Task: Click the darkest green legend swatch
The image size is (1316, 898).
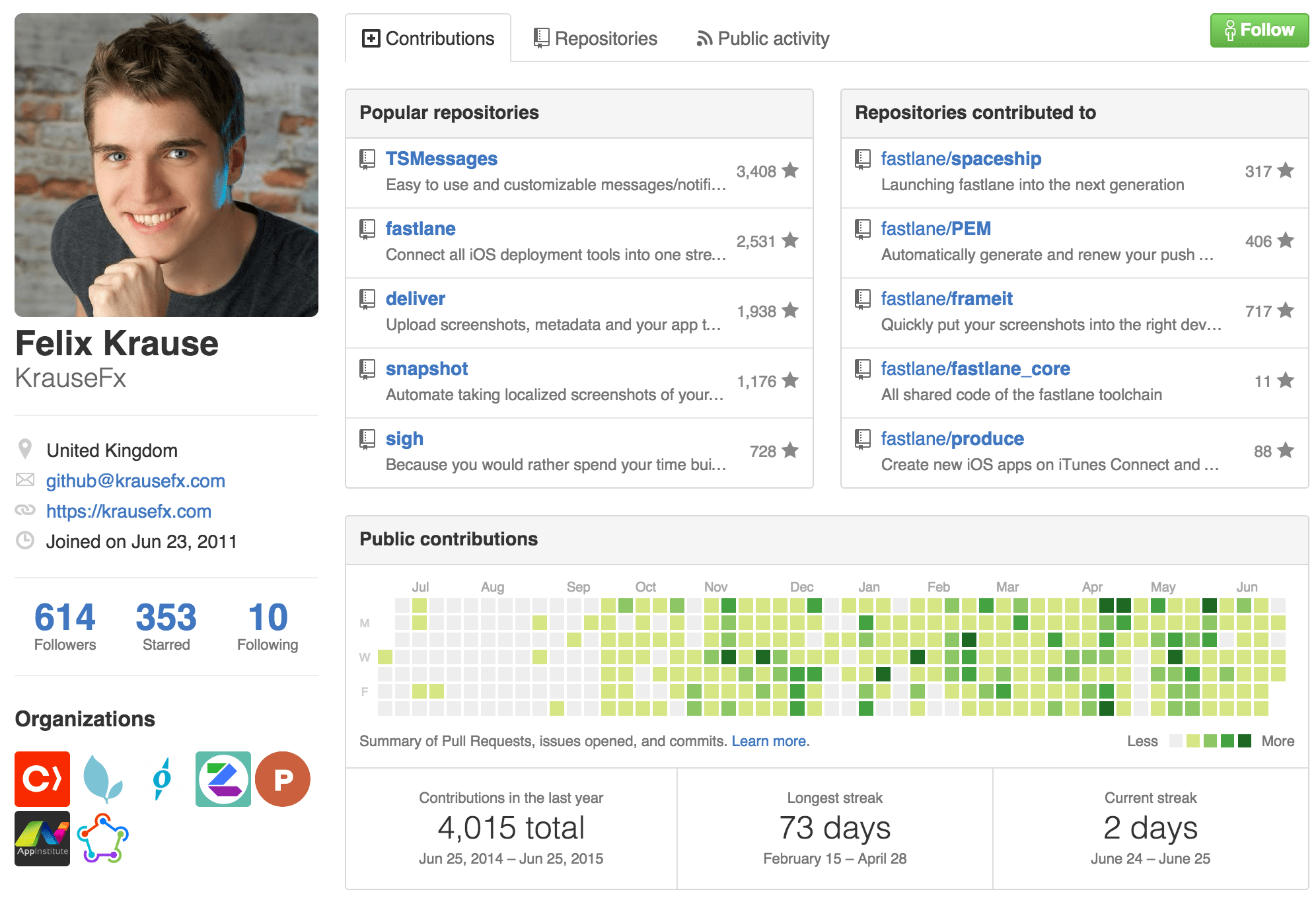Action: click(x=1245, y=741)
